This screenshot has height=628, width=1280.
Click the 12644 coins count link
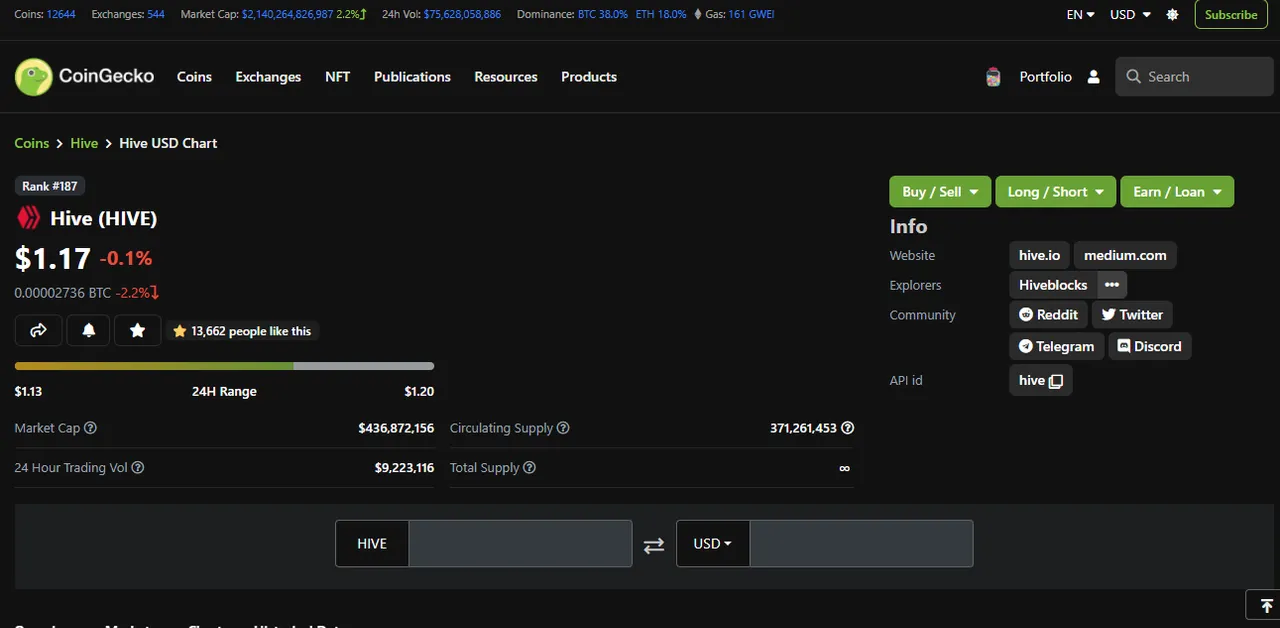[60, 15]
